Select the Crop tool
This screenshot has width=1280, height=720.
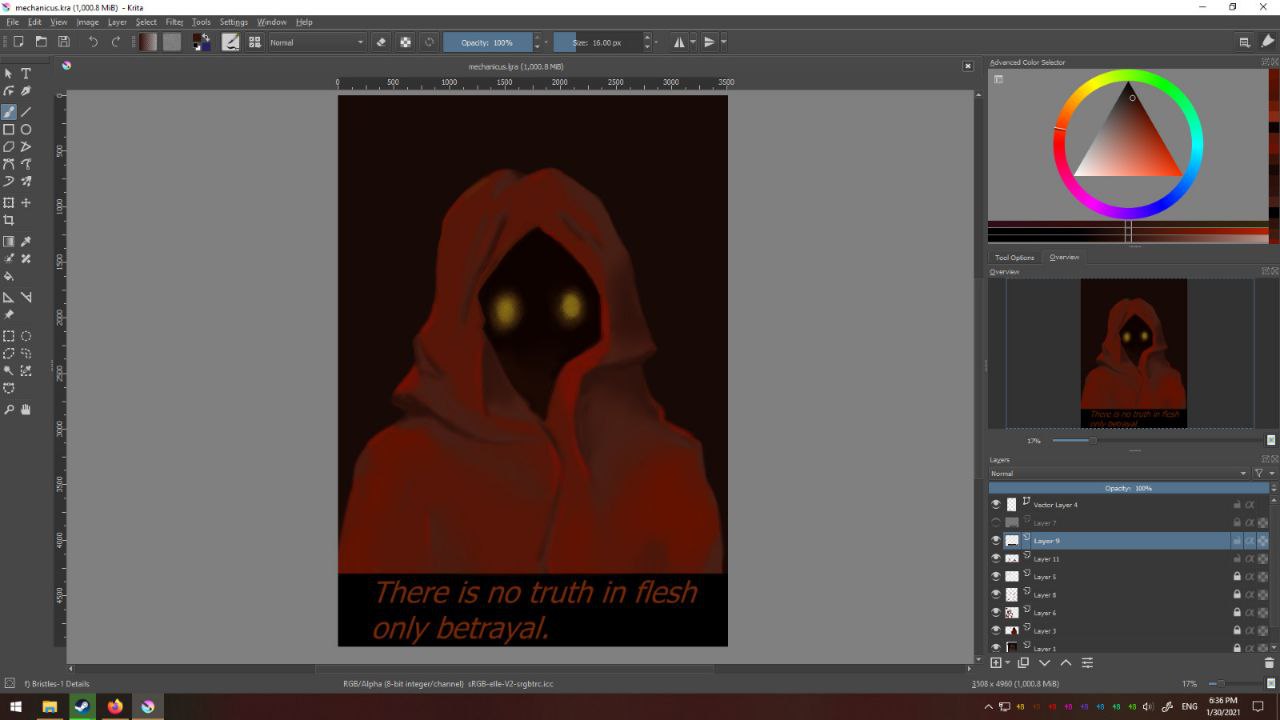click(9, 220)
